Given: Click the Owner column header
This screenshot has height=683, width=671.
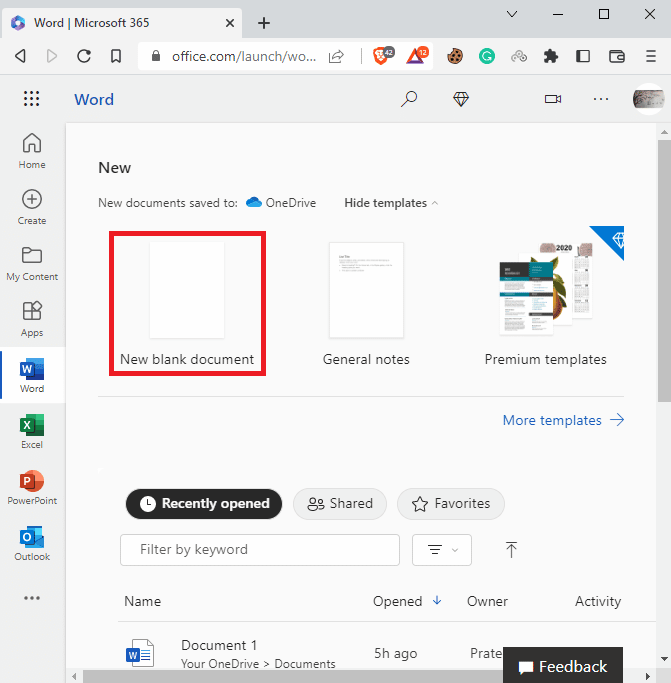Looking at the screenshot, I should pyautogui.click(x=487, y=601).
